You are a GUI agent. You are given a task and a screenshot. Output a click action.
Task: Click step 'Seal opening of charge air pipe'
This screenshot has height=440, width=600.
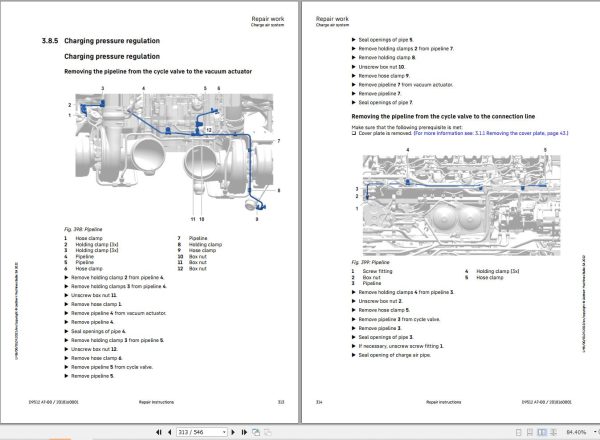coord(395,355)
